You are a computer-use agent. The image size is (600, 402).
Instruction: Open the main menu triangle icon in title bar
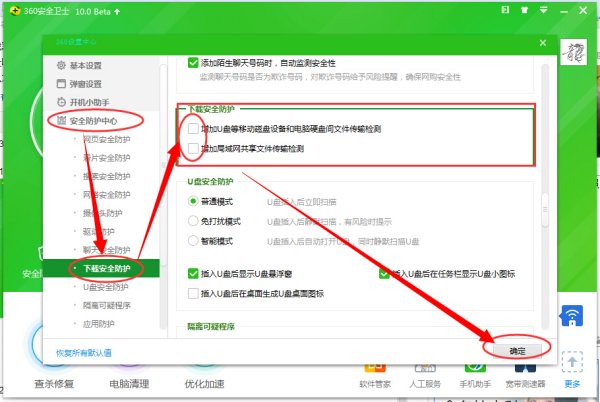click(543, 10)
